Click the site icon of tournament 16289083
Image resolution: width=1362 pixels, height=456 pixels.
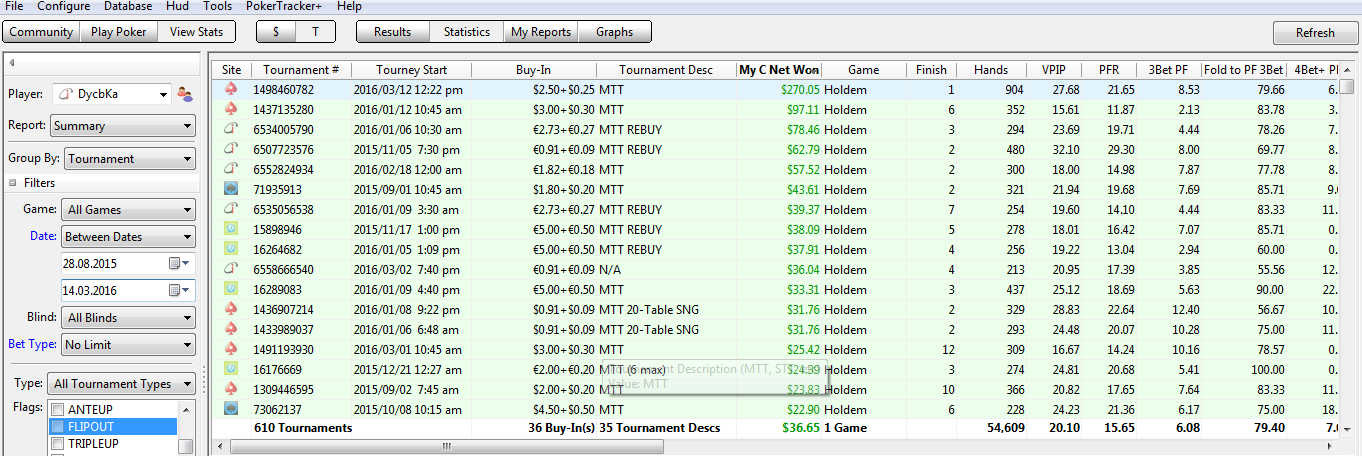click(x=231, y=290)
